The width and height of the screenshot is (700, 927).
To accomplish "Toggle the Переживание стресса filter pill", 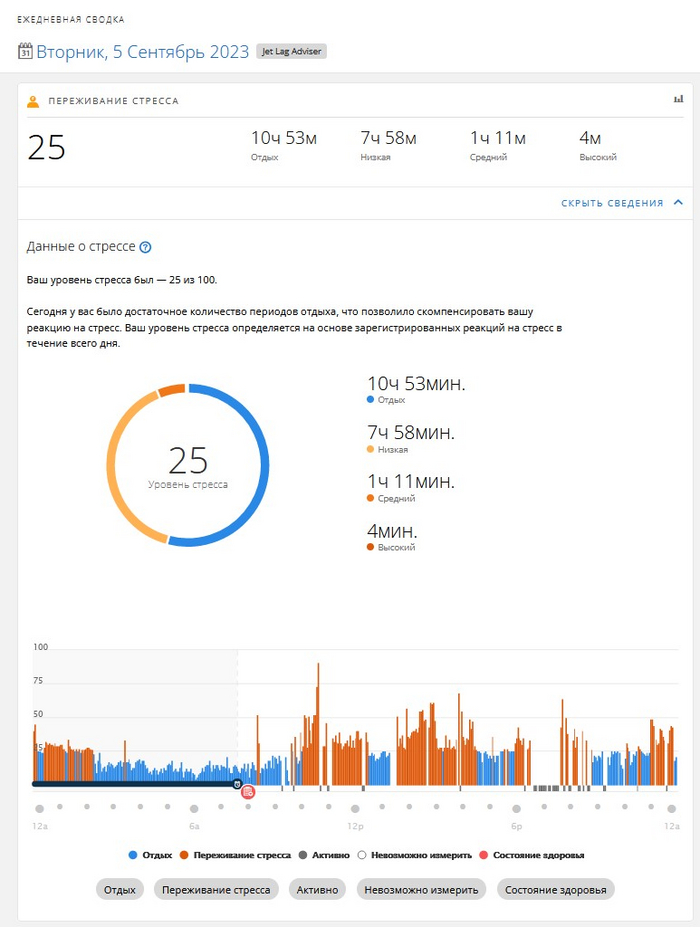I will pos(216,889).
